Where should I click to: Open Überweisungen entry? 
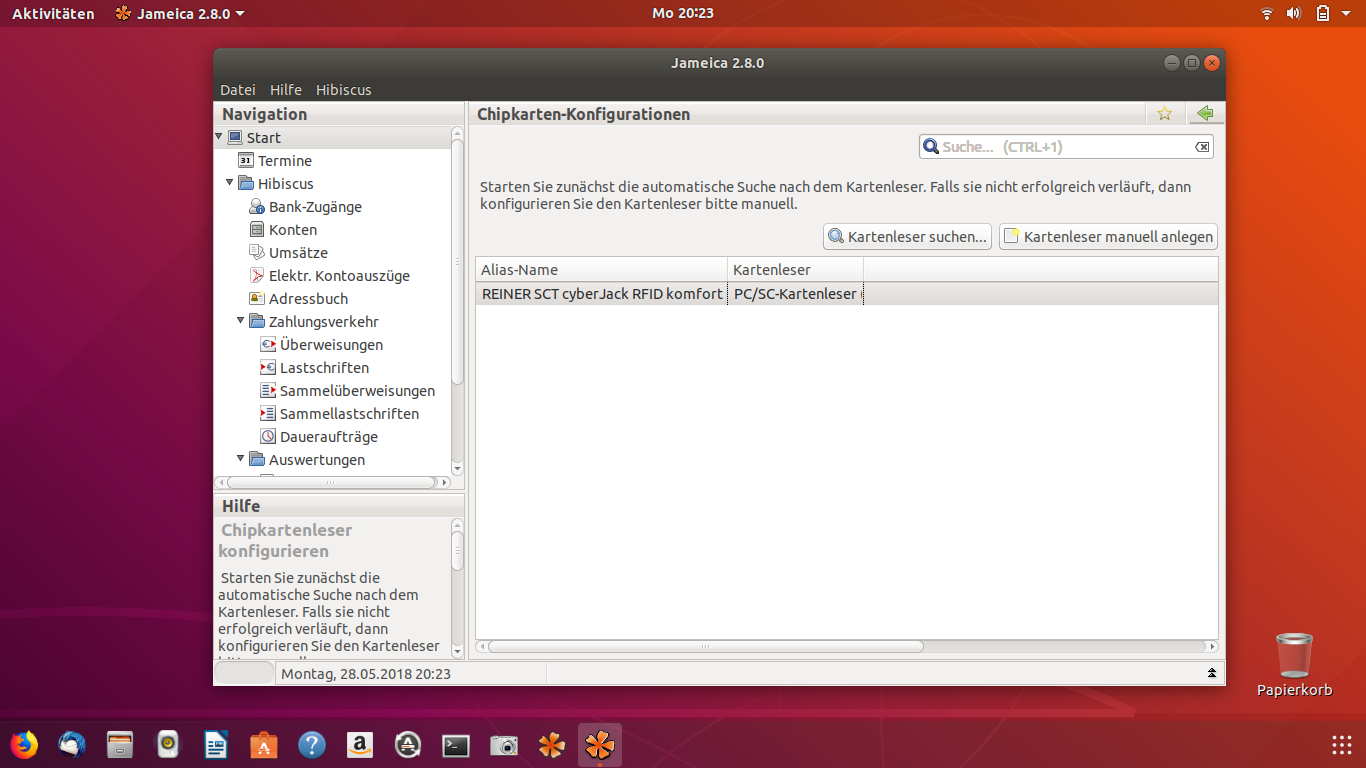click(321, 345)
